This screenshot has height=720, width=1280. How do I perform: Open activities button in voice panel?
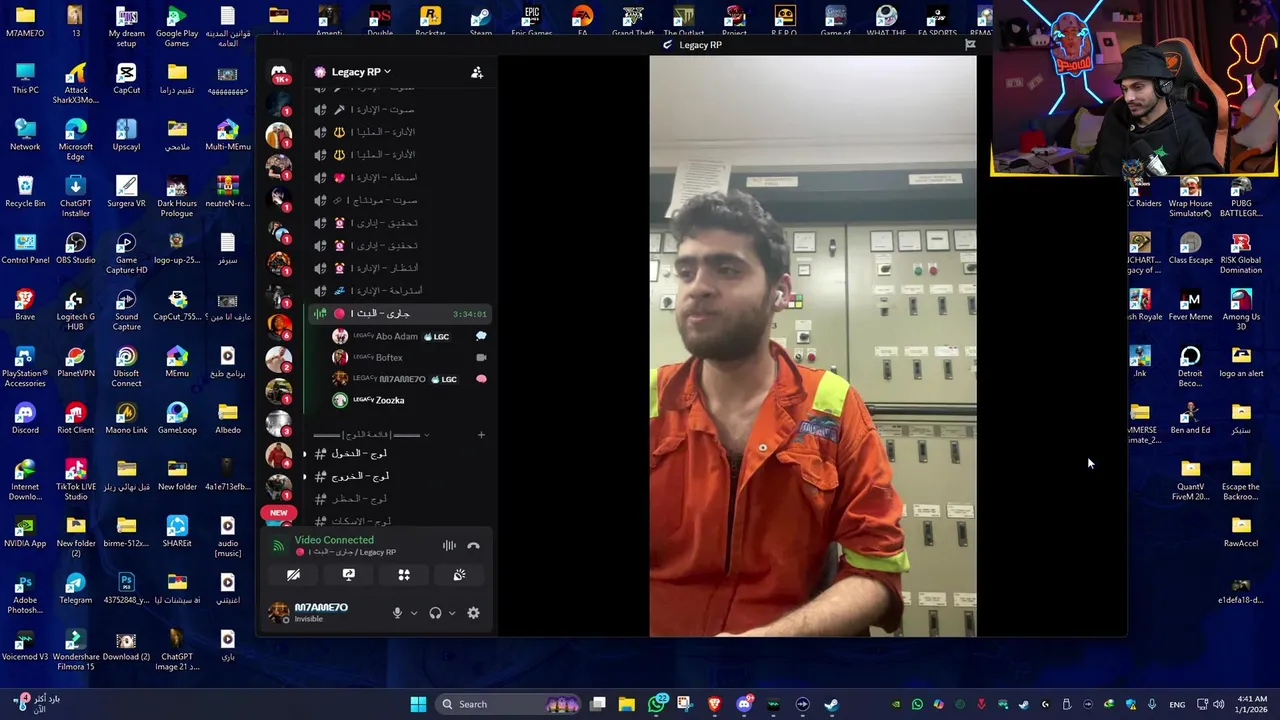coord(404,575)
